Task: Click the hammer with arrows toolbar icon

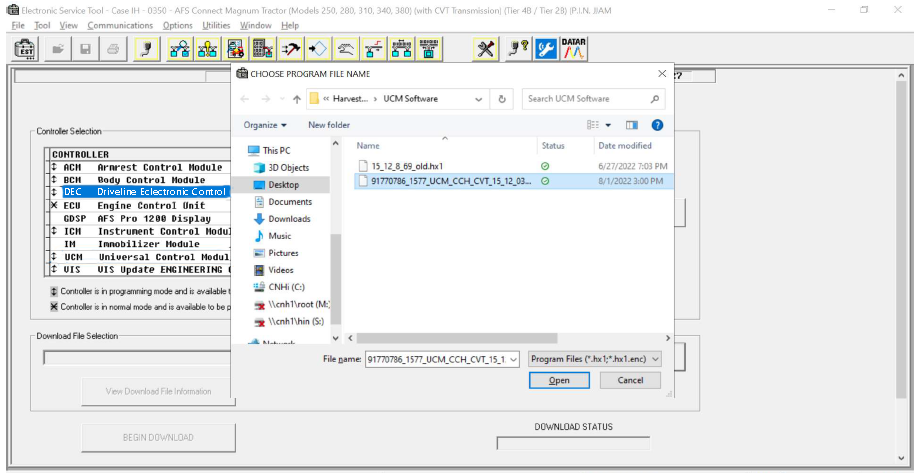Action: (291, 49)
